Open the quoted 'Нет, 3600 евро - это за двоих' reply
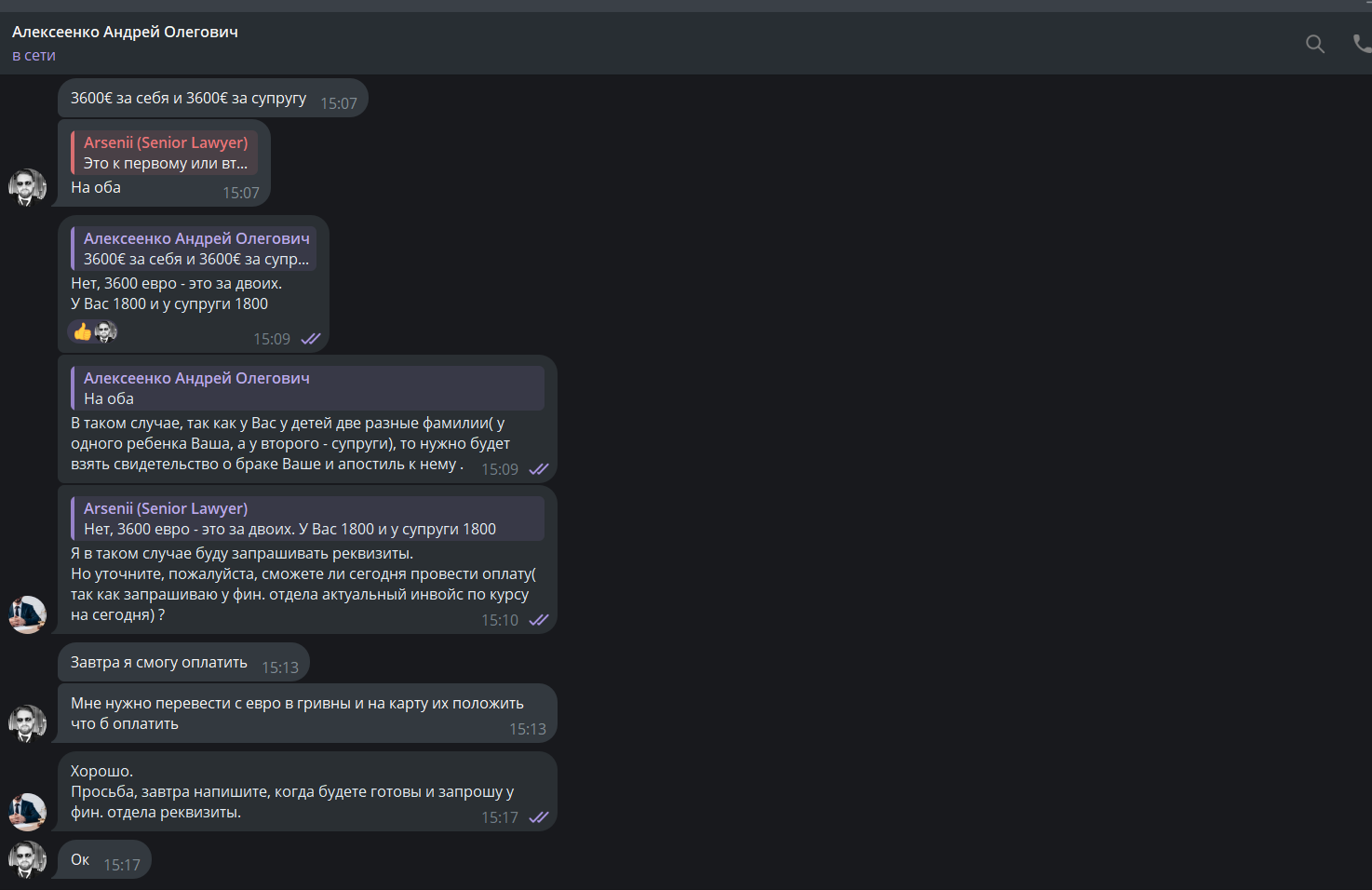Image resolution: width=1372 pixels, height=890 pixels. (307, 519)
